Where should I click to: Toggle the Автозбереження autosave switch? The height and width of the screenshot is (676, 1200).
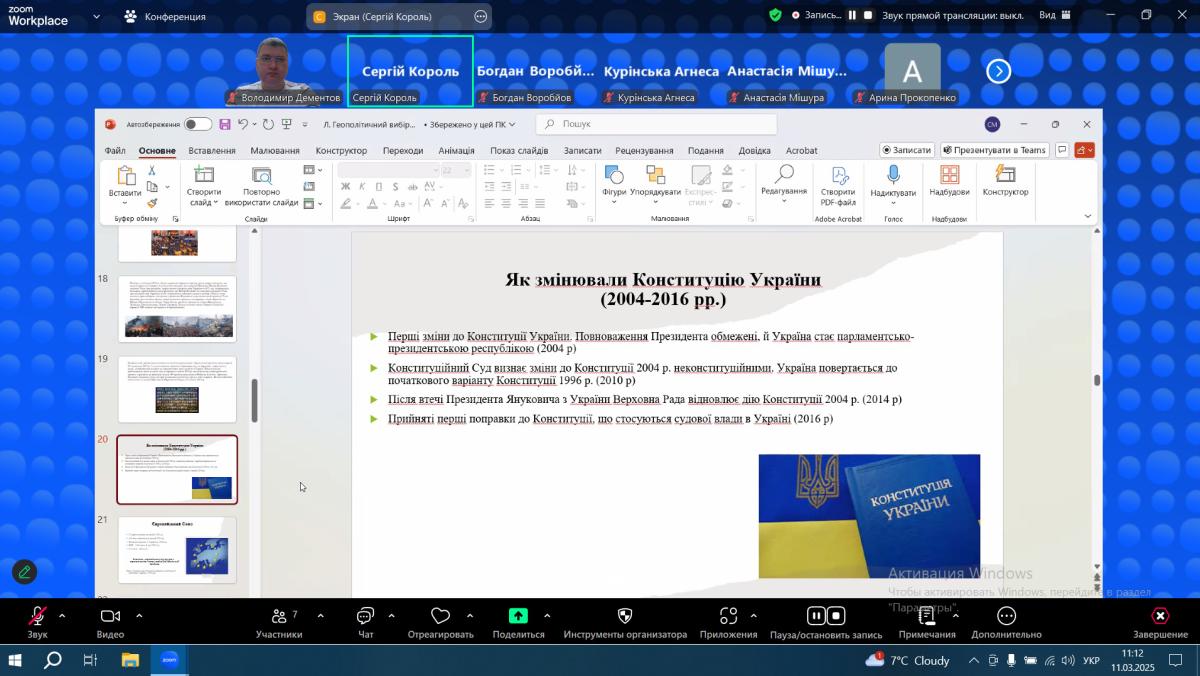tap(197, 124)
